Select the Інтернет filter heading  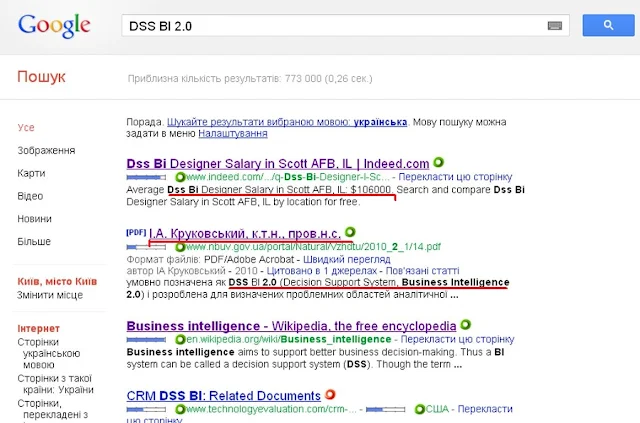38,328
